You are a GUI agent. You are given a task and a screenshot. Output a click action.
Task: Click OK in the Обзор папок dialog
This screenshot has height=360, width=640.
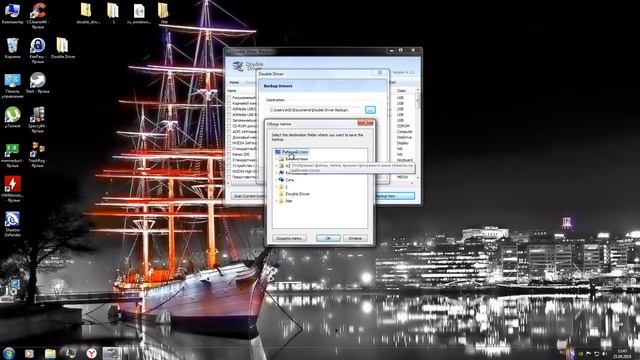pyautogui.click(x=328, y=238)
